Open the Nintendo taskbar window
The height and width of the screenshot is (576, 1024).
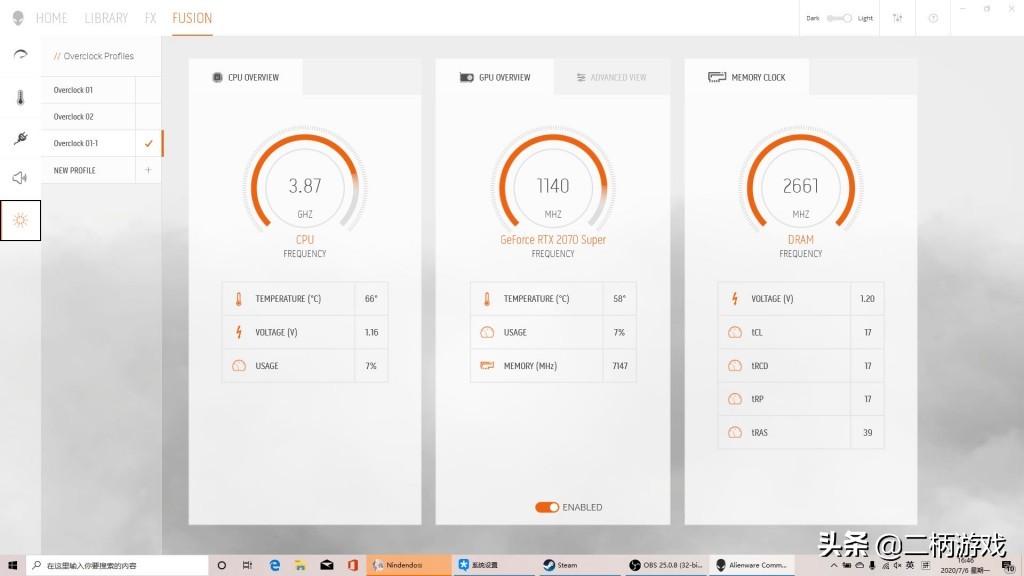pyautogui.click(x=410, y=565)
